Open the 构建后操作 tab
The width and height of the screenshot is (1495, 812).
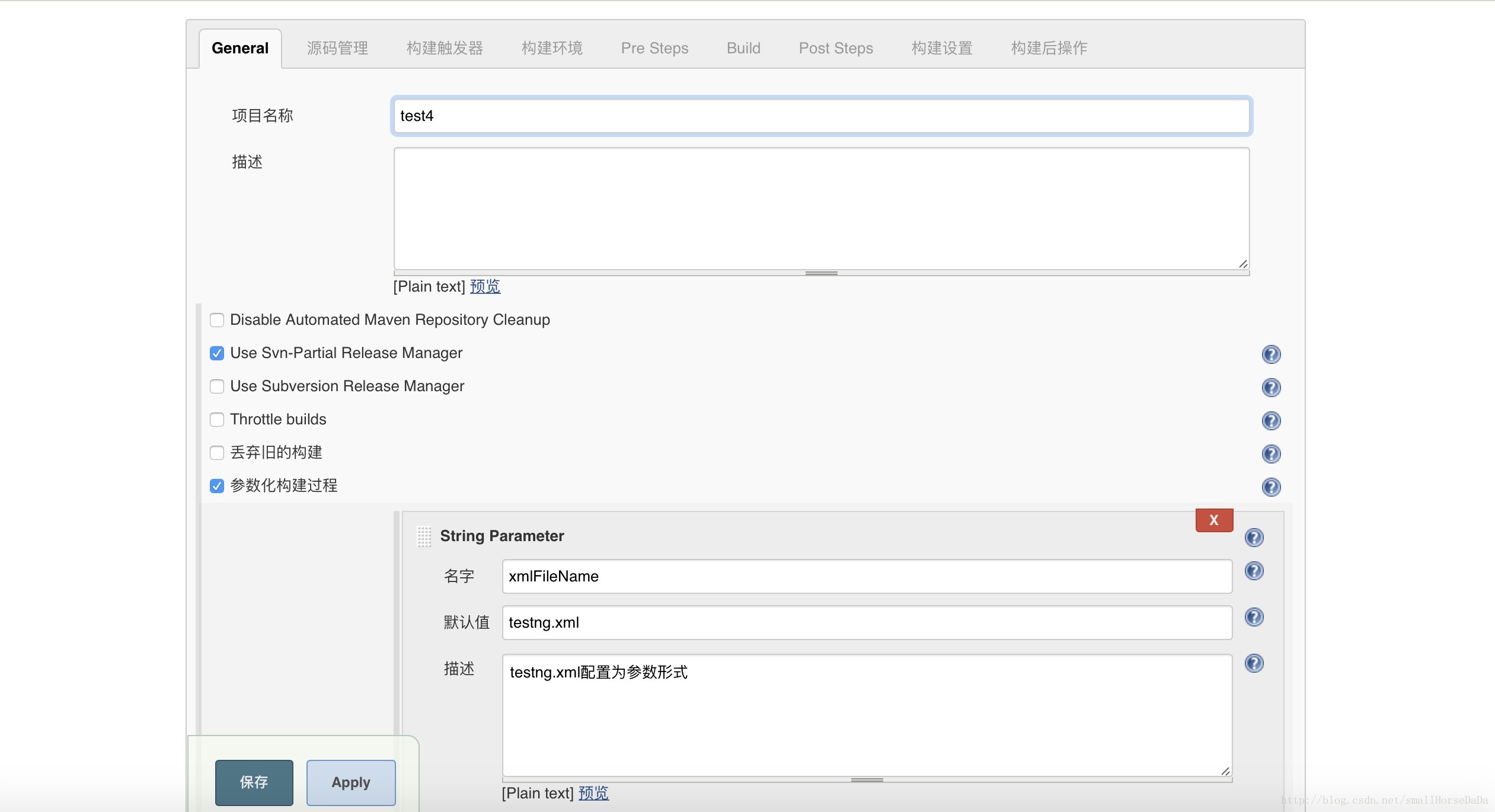pos(1049,48)
